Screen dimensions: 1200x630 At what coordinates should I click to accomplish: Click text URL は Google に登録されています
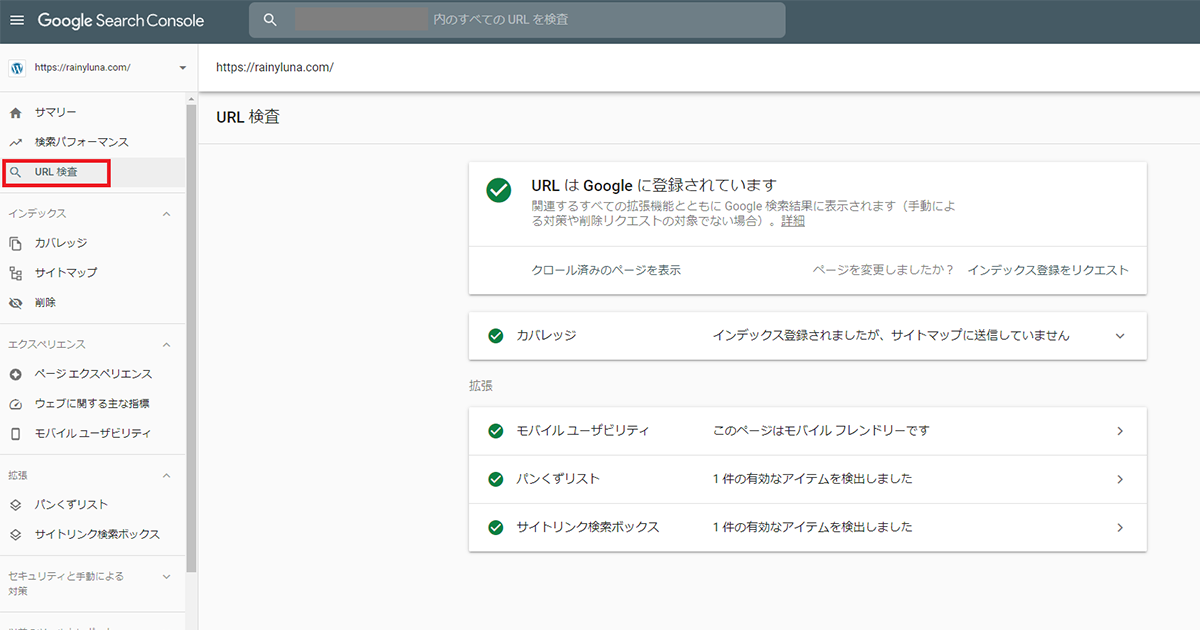pyautogui.click(x=654, y=186)
